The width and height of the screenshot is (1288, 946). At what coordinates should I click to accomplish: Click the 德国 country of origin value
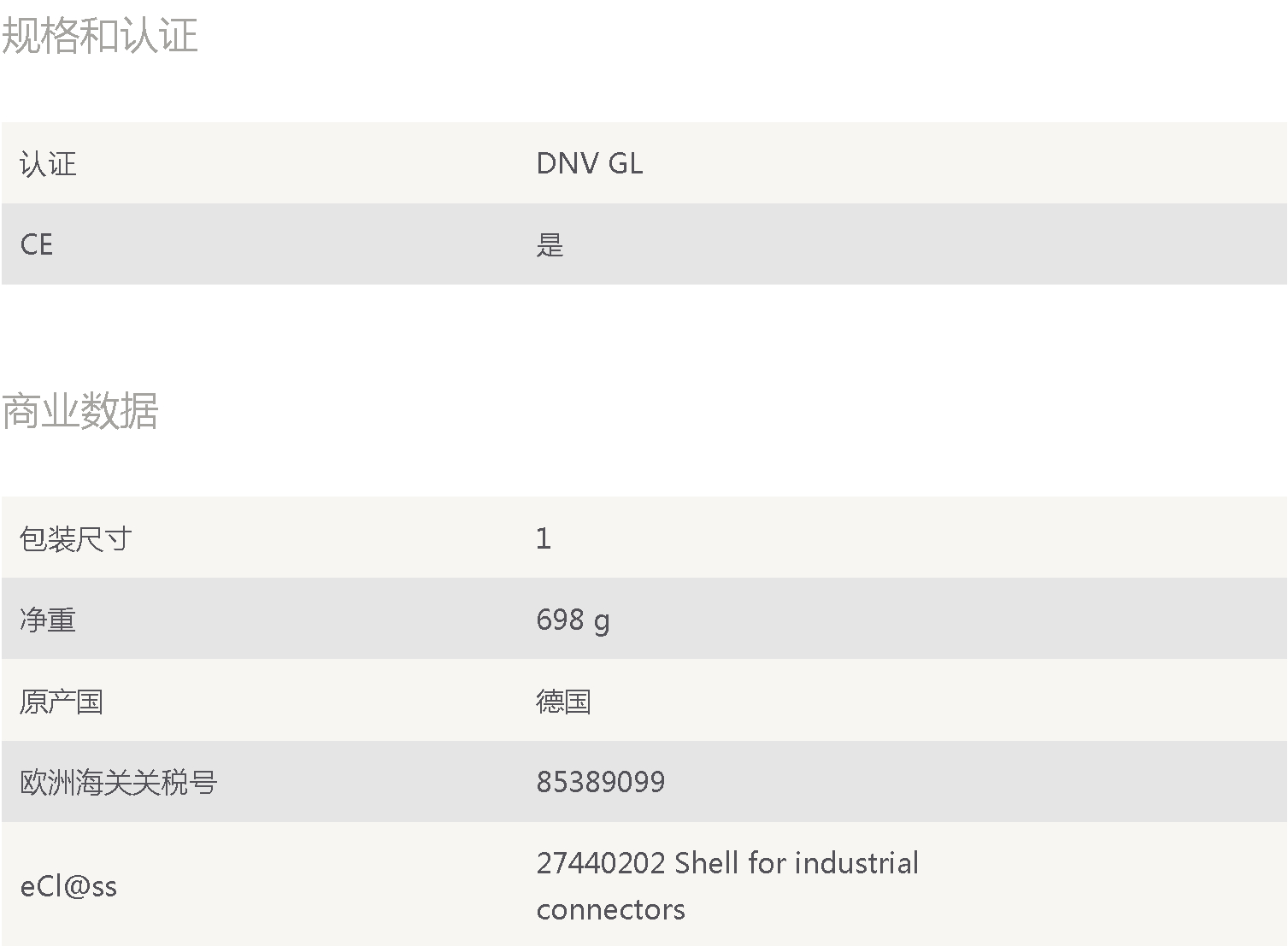564,702
